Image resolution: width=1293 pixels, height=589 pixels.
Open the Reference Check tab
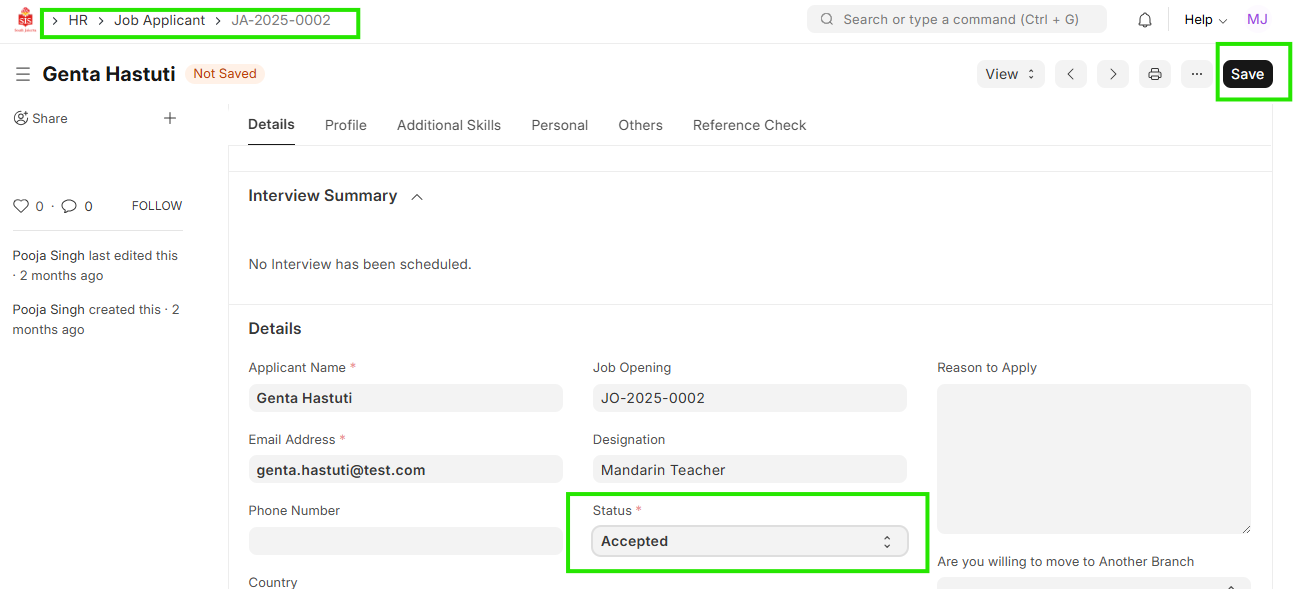(x=749, y=125)
